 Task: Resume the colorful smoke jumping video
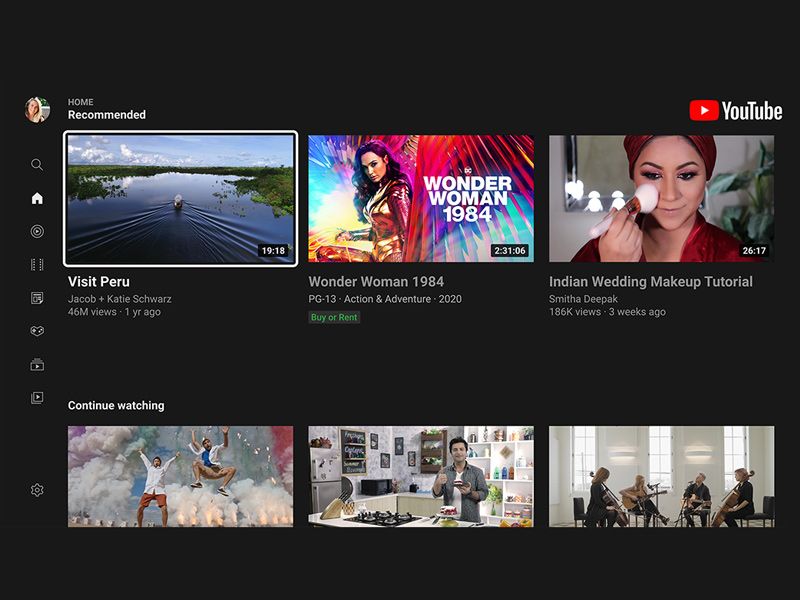click(x=181, y=477)
